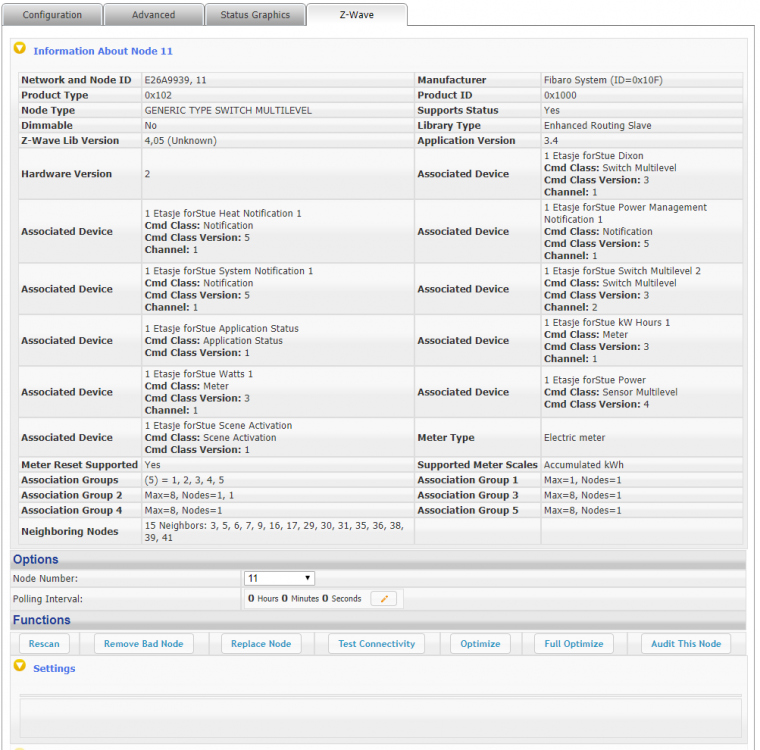Click the pencil edit icon for Polling Interval
Viewport: 760px width, 750px height.
[383, 598]
